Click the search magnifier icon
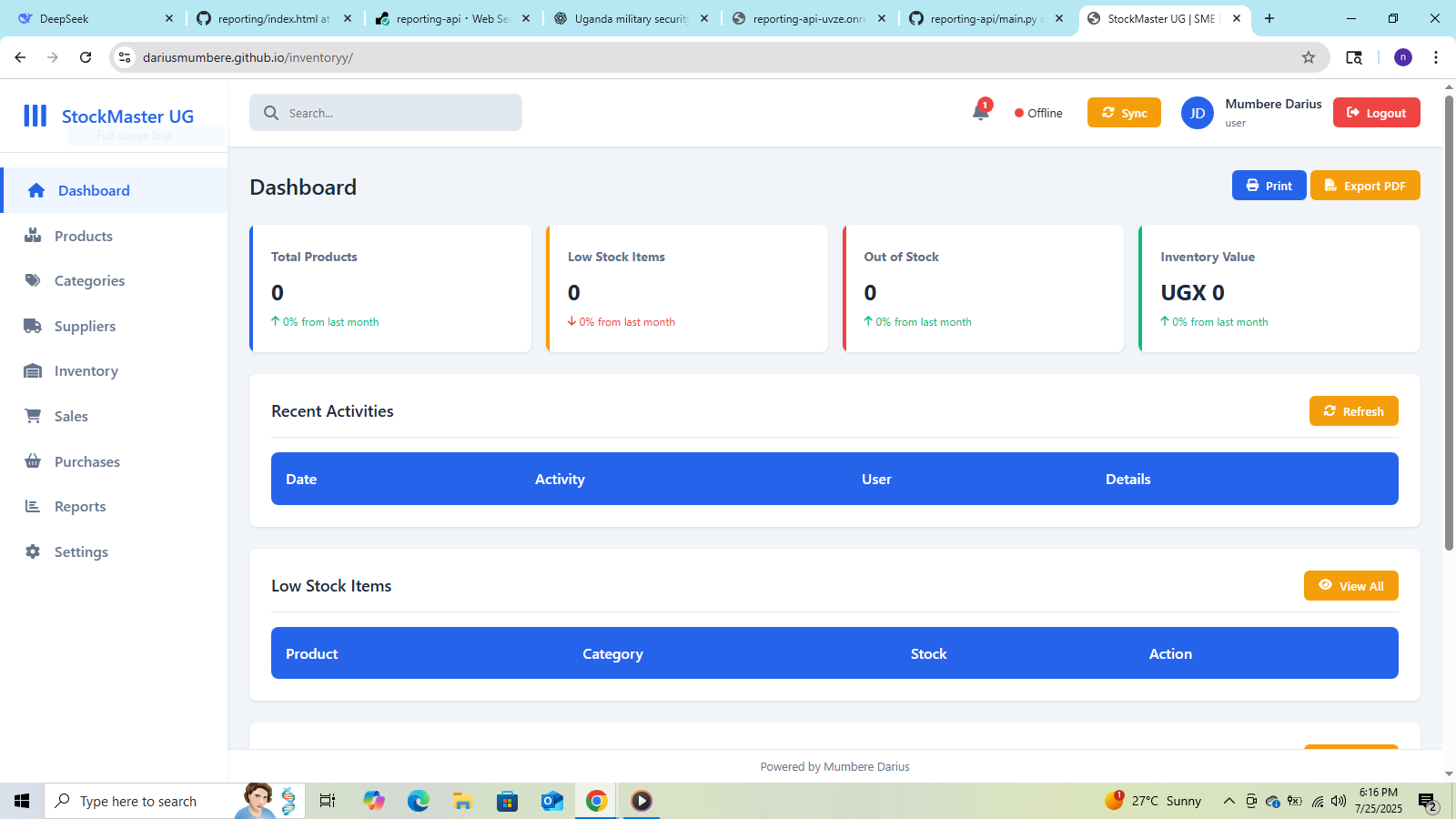Image resolution: width=1456 pixels, height=819 pixels. [271, 113]
